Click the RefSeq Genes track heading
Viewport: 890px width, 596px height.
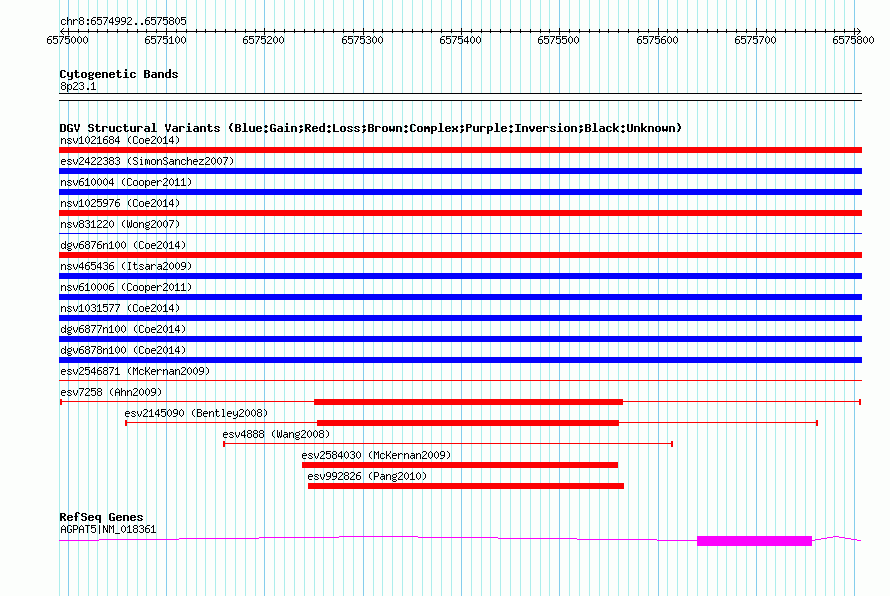pyautogui.click(x=101, y=517)
